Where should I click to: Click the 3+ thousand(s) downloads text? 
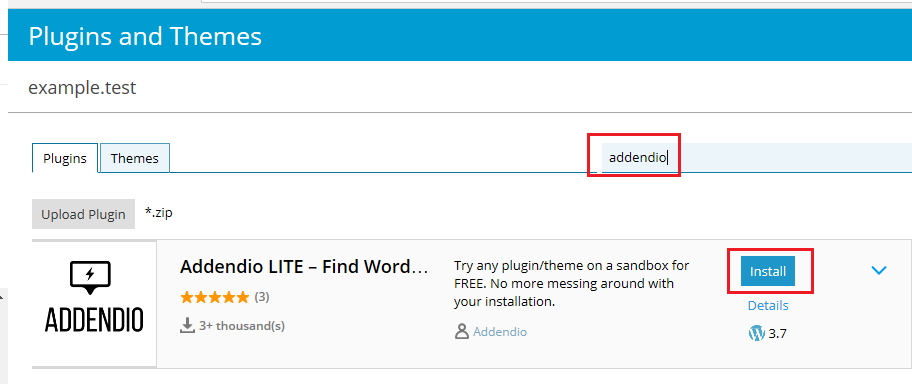click(x=242, y=326)
